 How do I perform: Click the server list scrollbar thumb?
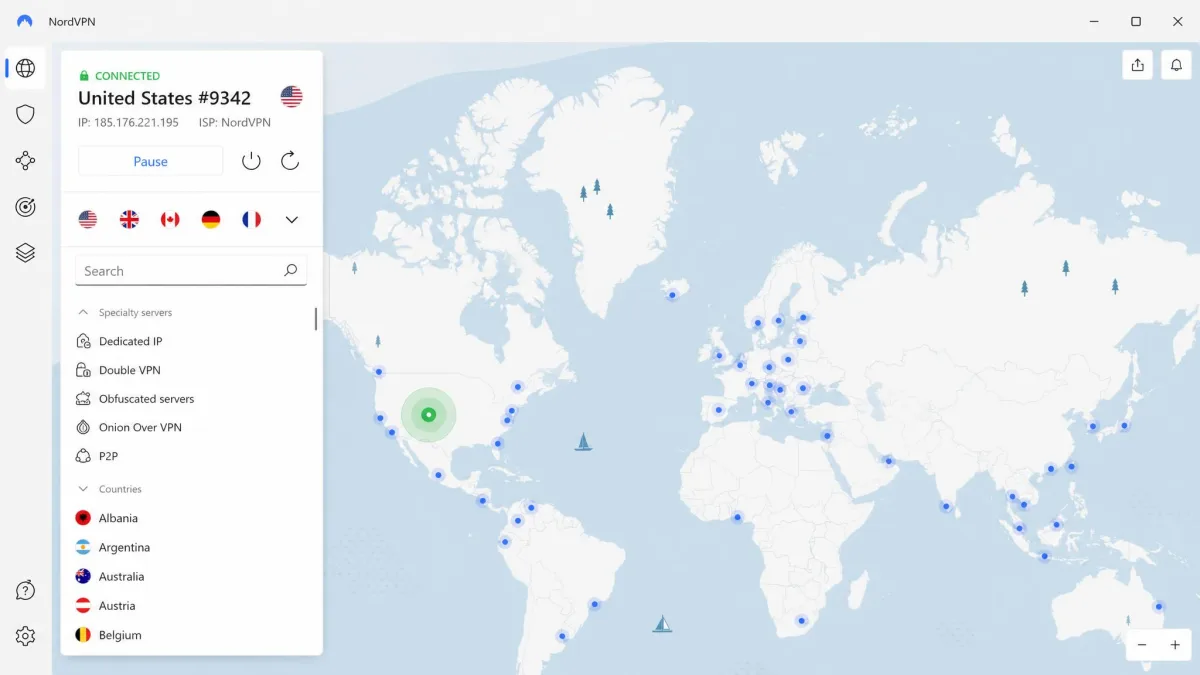point(316,319)
